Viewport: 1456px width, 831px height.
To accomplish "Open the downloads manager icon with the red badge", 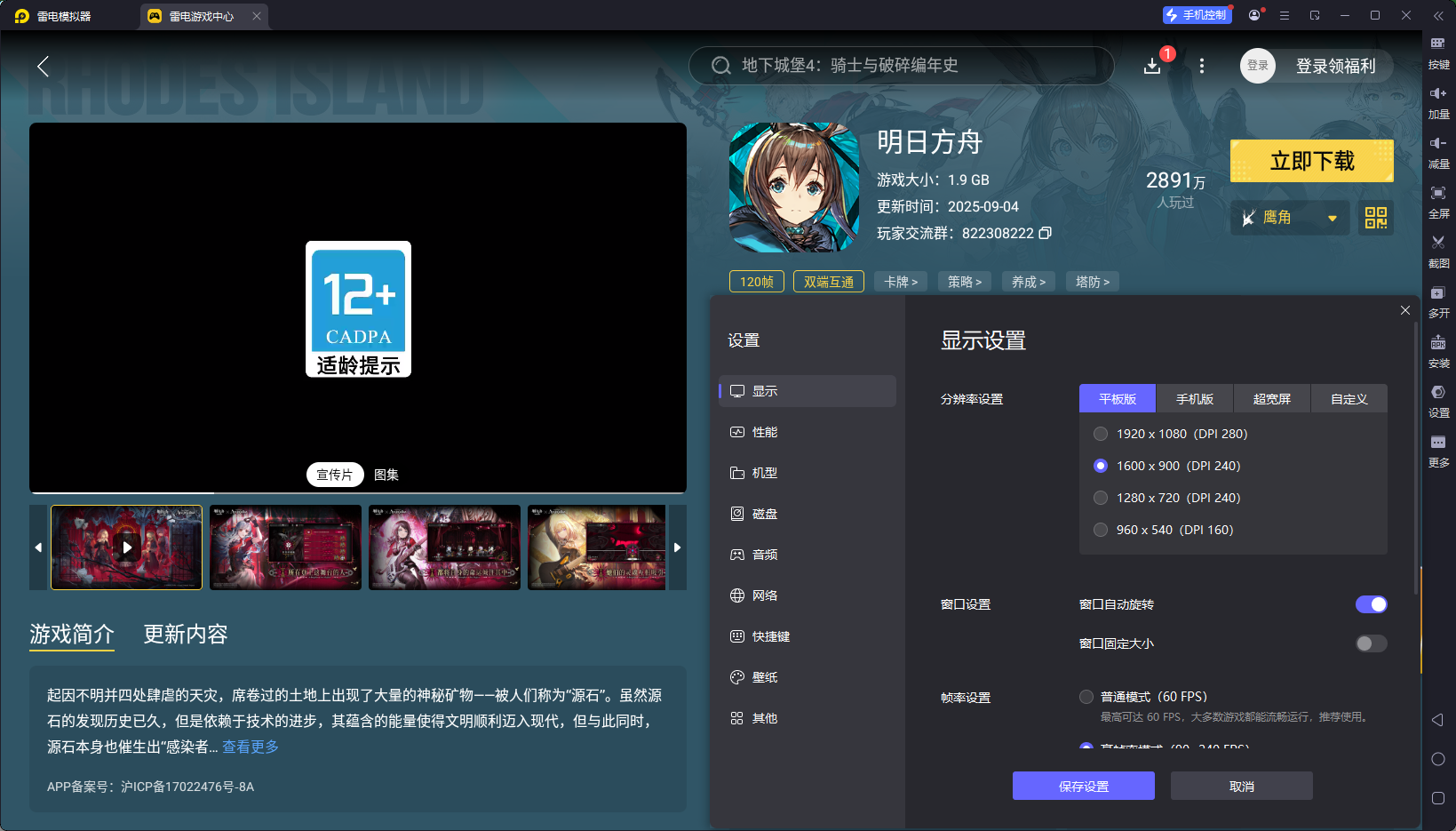I will coord(1152,66).
